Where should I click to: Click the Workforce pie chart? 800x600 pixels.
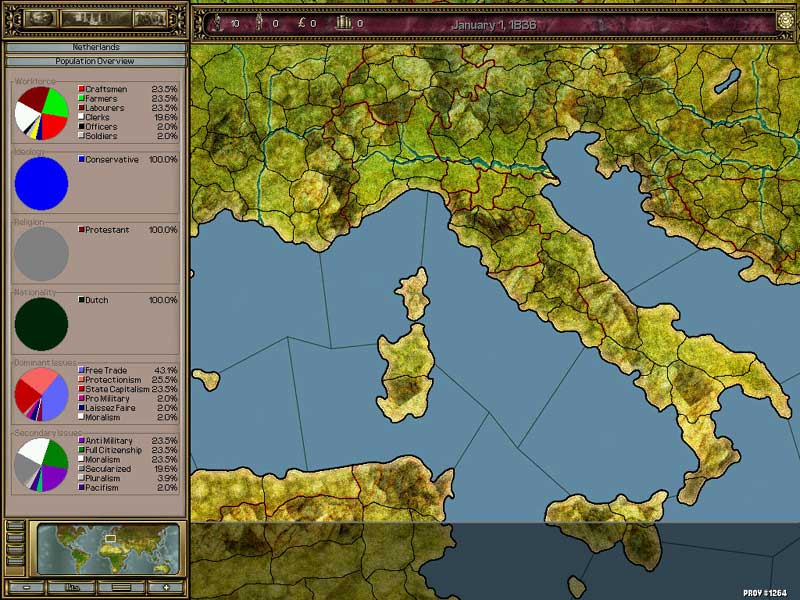[x=41, y=113]
